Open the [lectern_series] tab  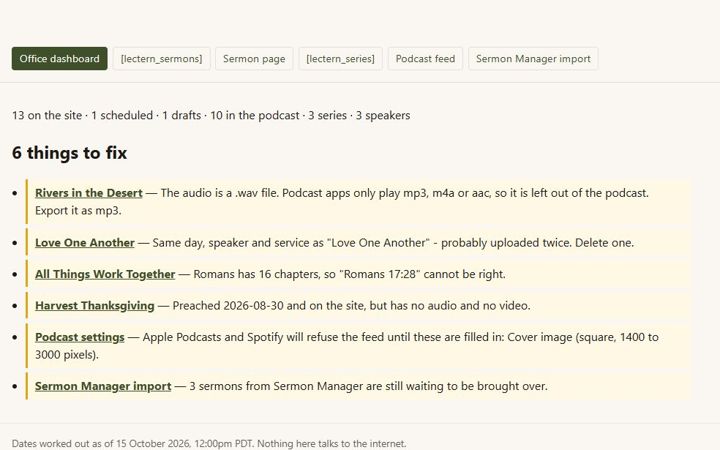point(340,59)
